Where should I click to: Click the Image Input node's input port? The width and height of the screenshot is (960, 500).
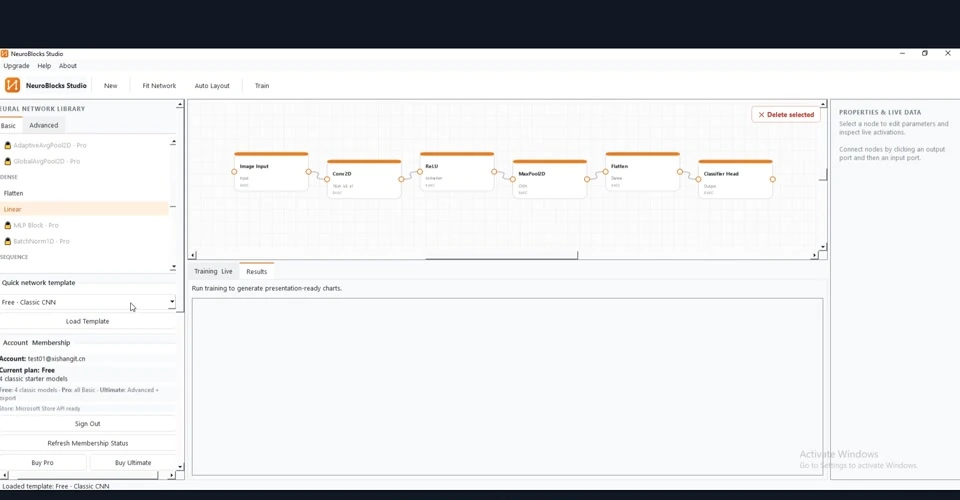click(234, 172)
